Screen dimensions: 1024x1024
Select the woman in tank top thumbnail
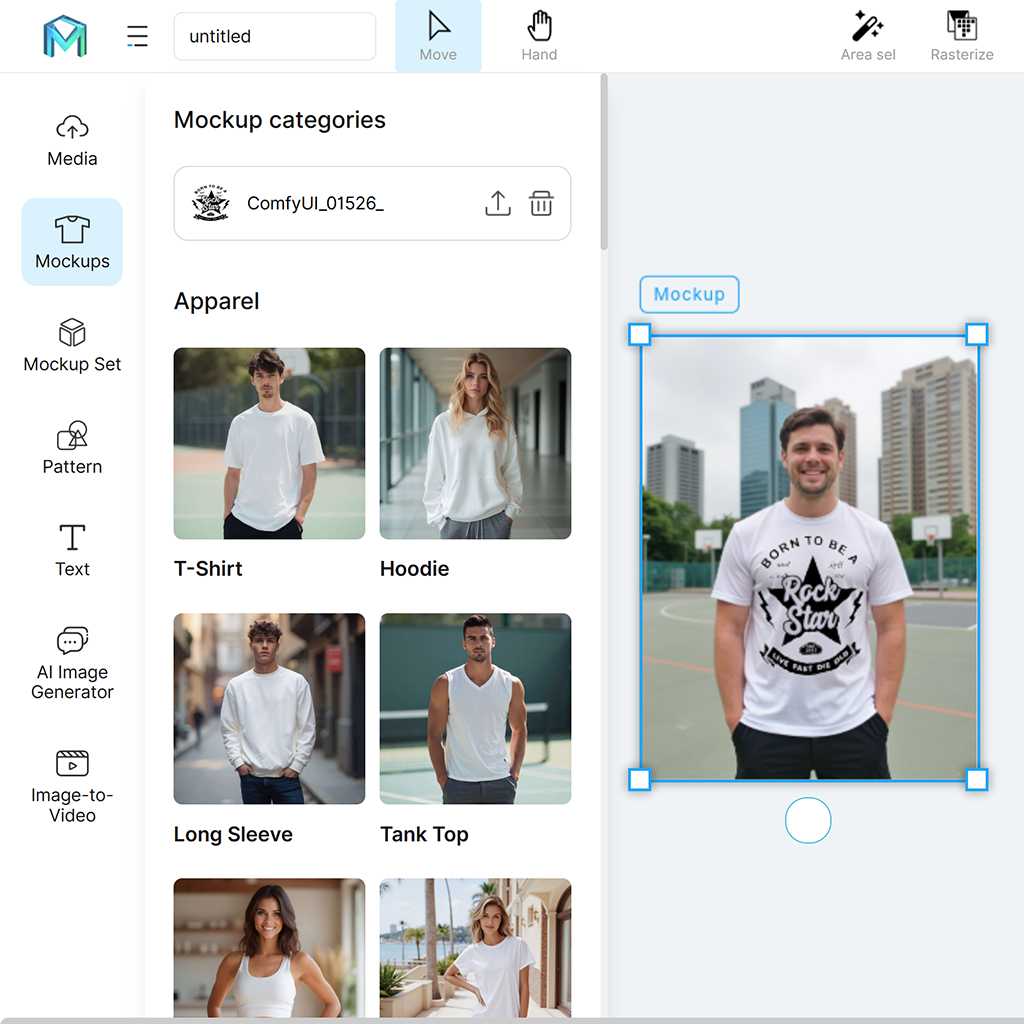(x=269, y=948)
